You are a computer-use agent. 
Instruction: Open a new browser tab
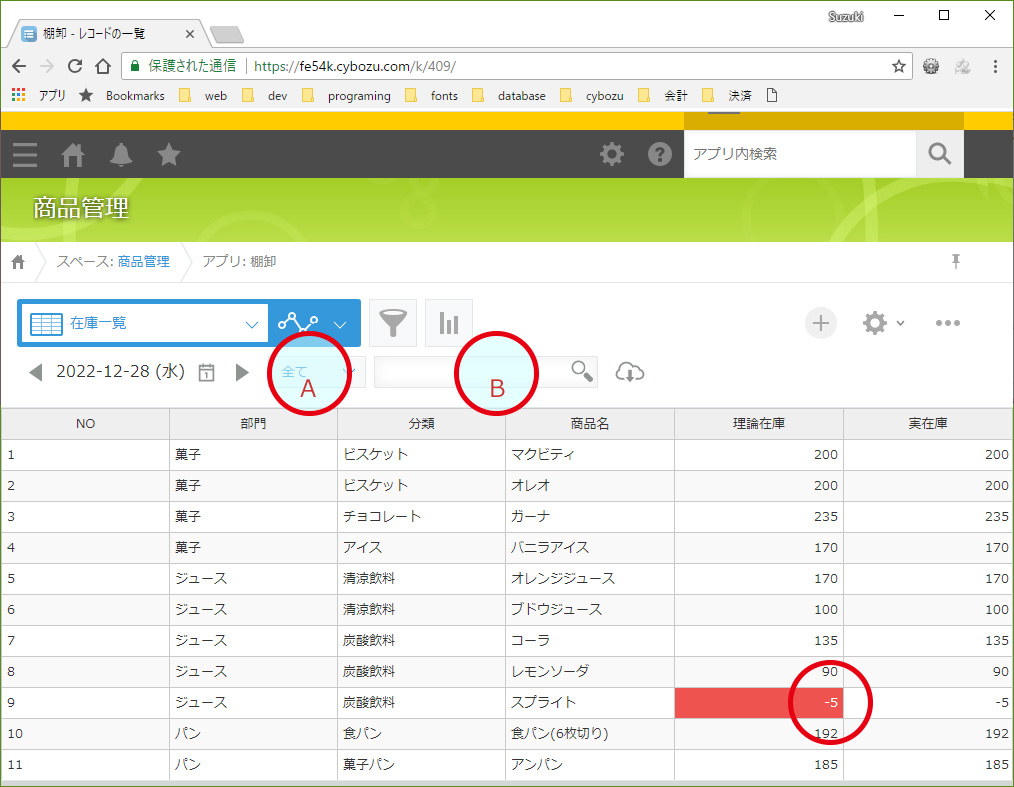click(x=227, y=34)
